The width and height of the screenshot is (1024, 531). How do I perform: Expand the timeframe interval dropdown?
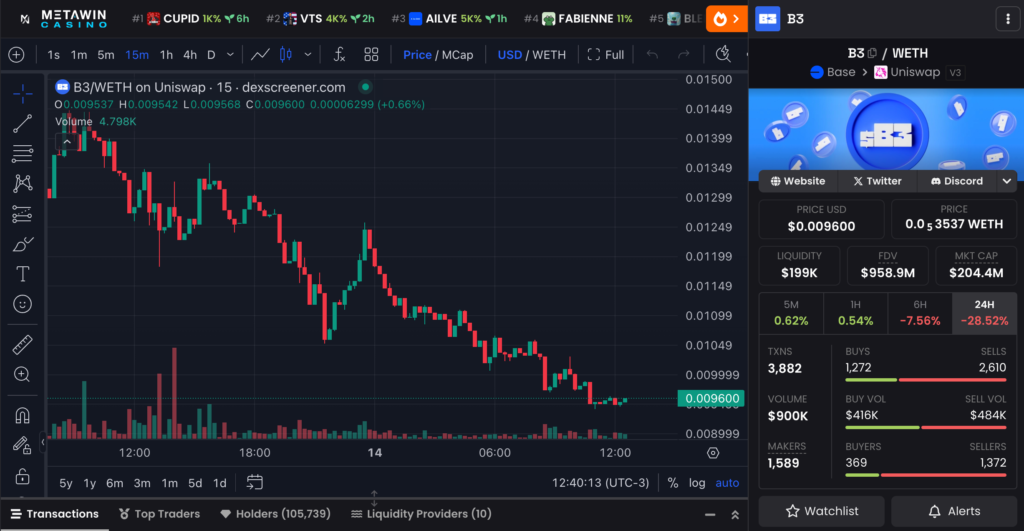tap(231, 55)
